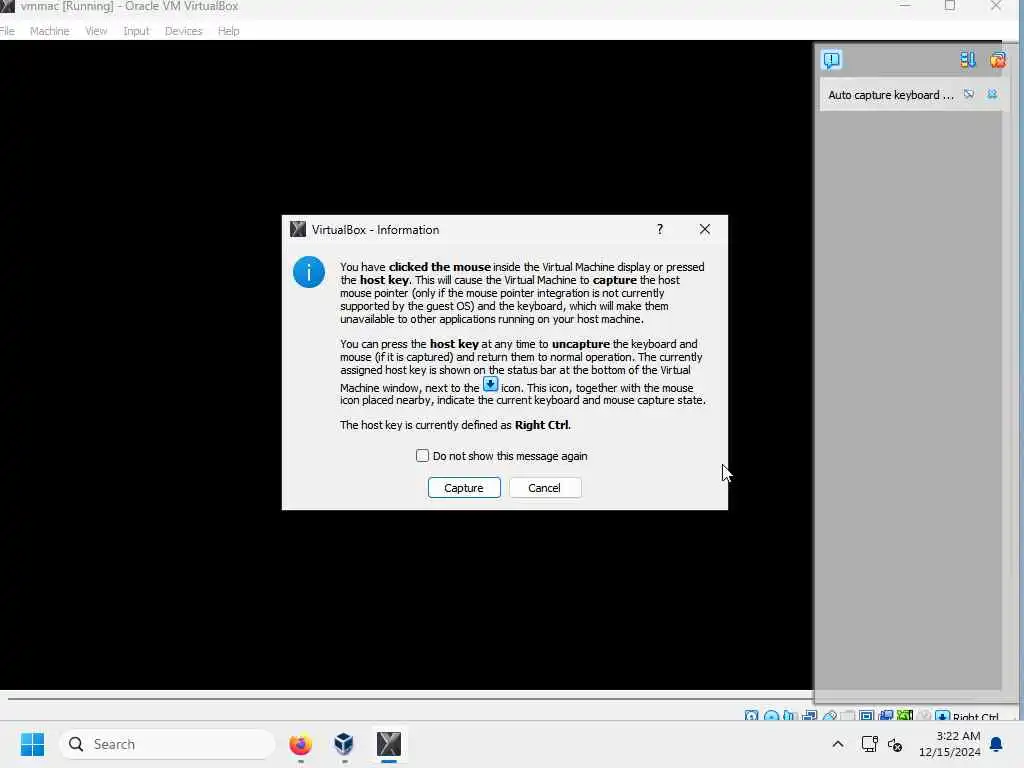The height and width of the screenshot is (768, 1024).
Task: Click the network icon in system tray
Action: [869, 744]
